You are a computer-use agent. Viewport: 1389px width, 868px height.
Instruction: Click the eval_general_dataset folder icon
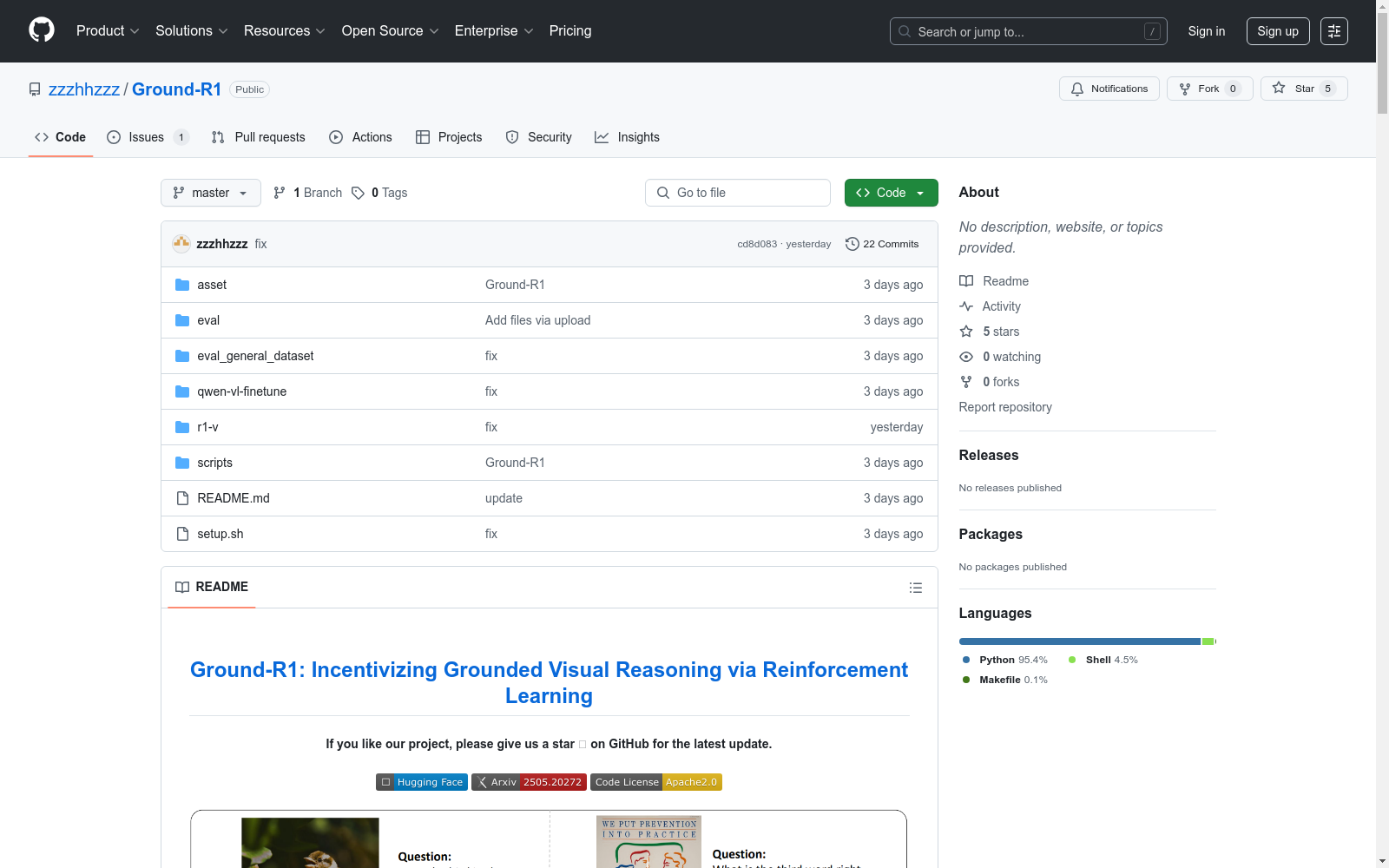click(x=182, y=356)
